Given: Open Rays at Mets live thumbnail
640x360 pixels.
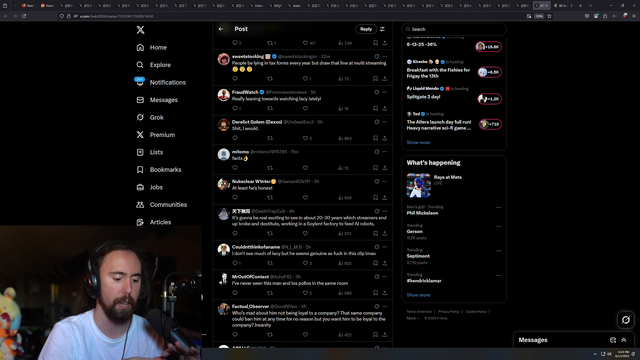Looking at the screenshot, I should pyautogui.click(x=418, y=185).
